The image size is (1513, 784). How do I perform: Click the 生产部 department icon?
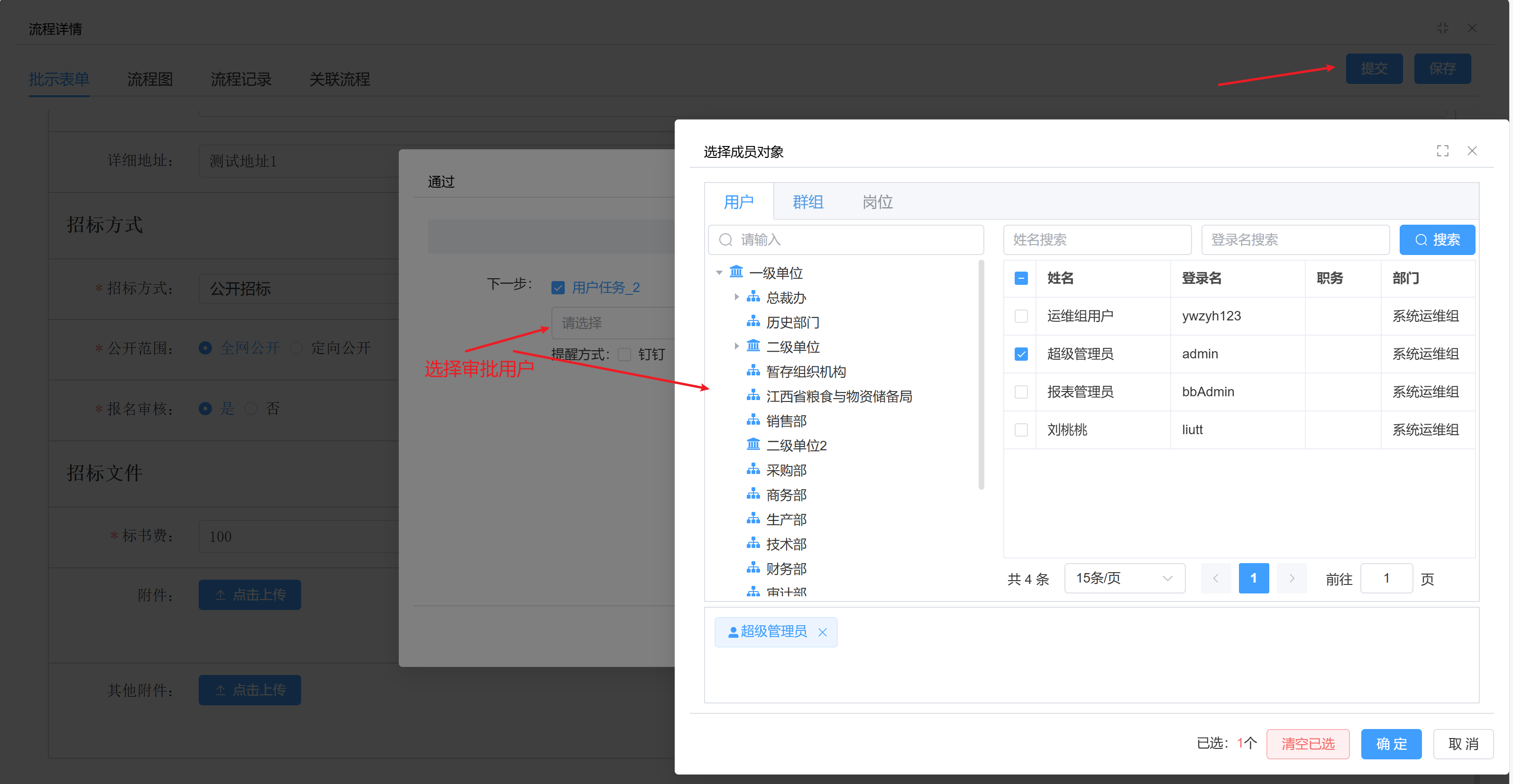point(753,519)
